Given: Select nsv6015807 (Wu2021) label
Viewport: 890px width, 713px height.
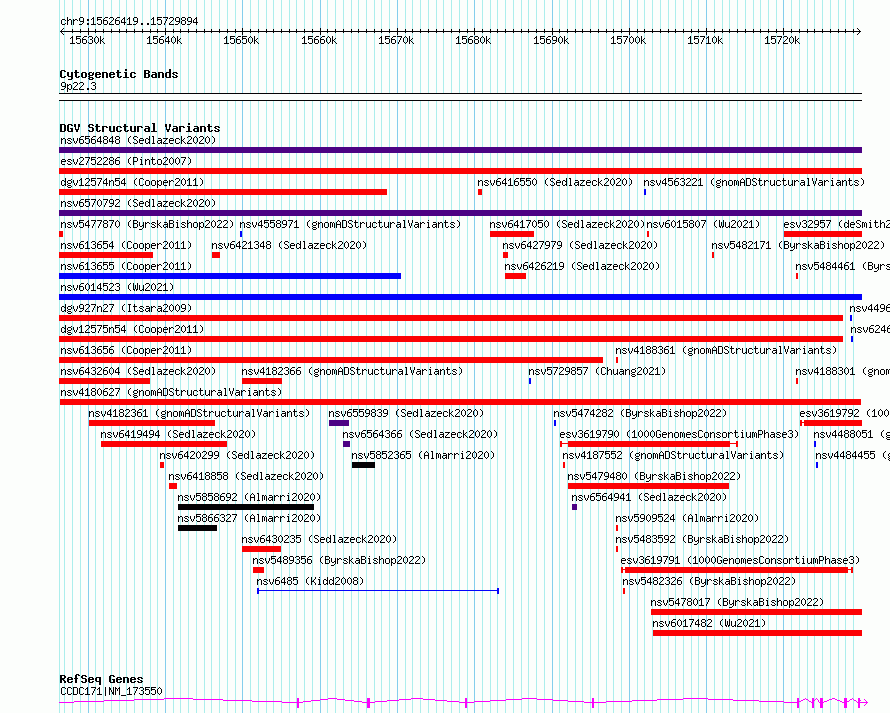Looking at the screenshot, I should 703,224.
